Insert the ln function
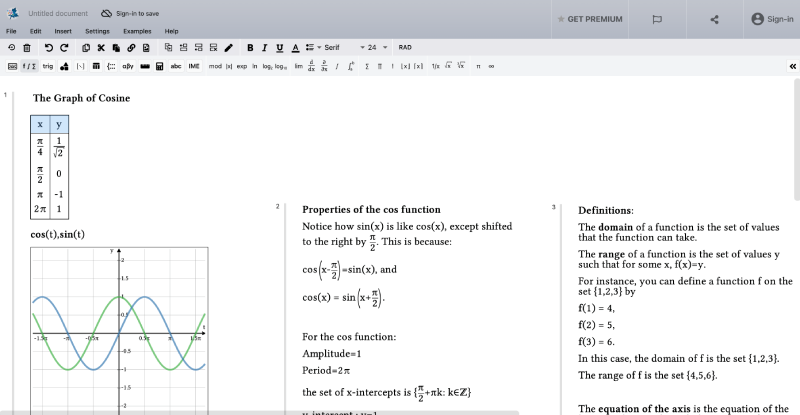 pos(255,66)
